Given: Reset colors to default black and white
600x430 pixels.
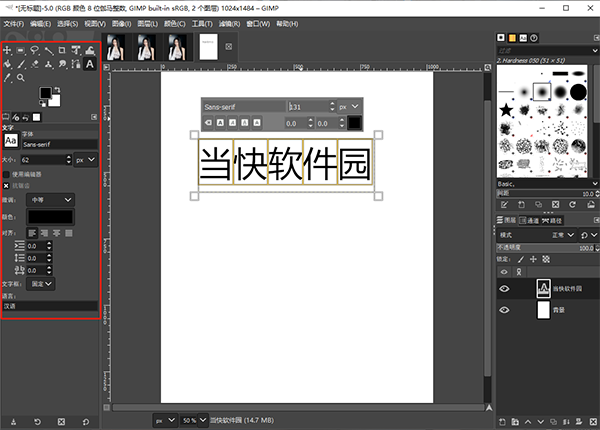Looking at the screenshot, I should pos(42,104).
